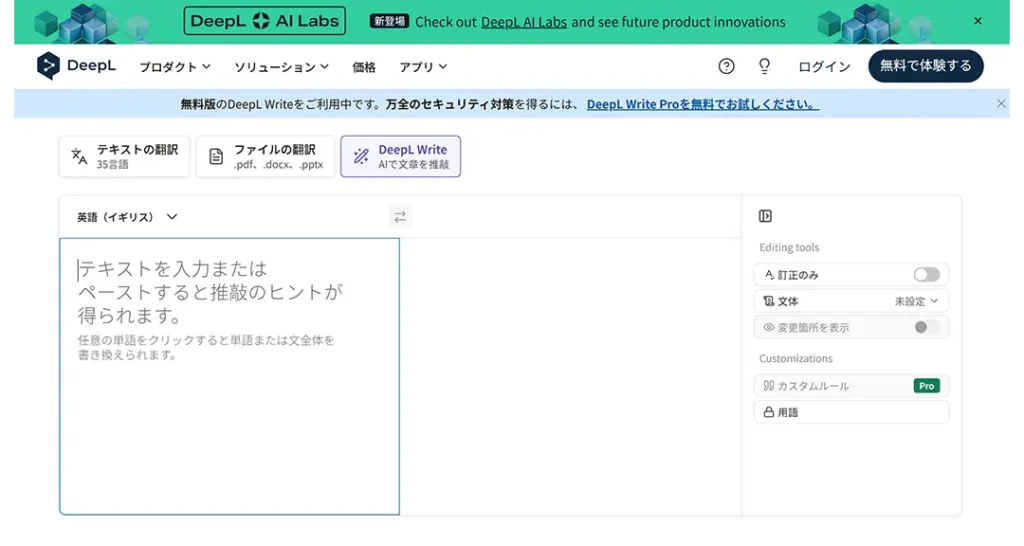This screenshot has width=1024, height=546.
Task: Toggle the 訂正のみ switch
Action: [926, 275]
